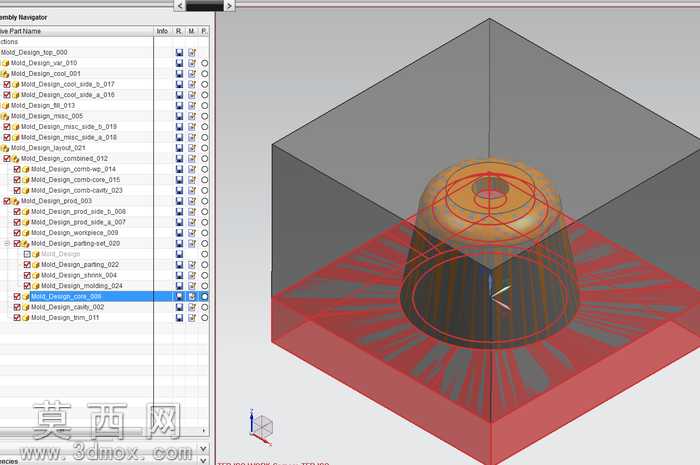
Task: Click the right scroll arrow at top
Action: coord(229,6)
